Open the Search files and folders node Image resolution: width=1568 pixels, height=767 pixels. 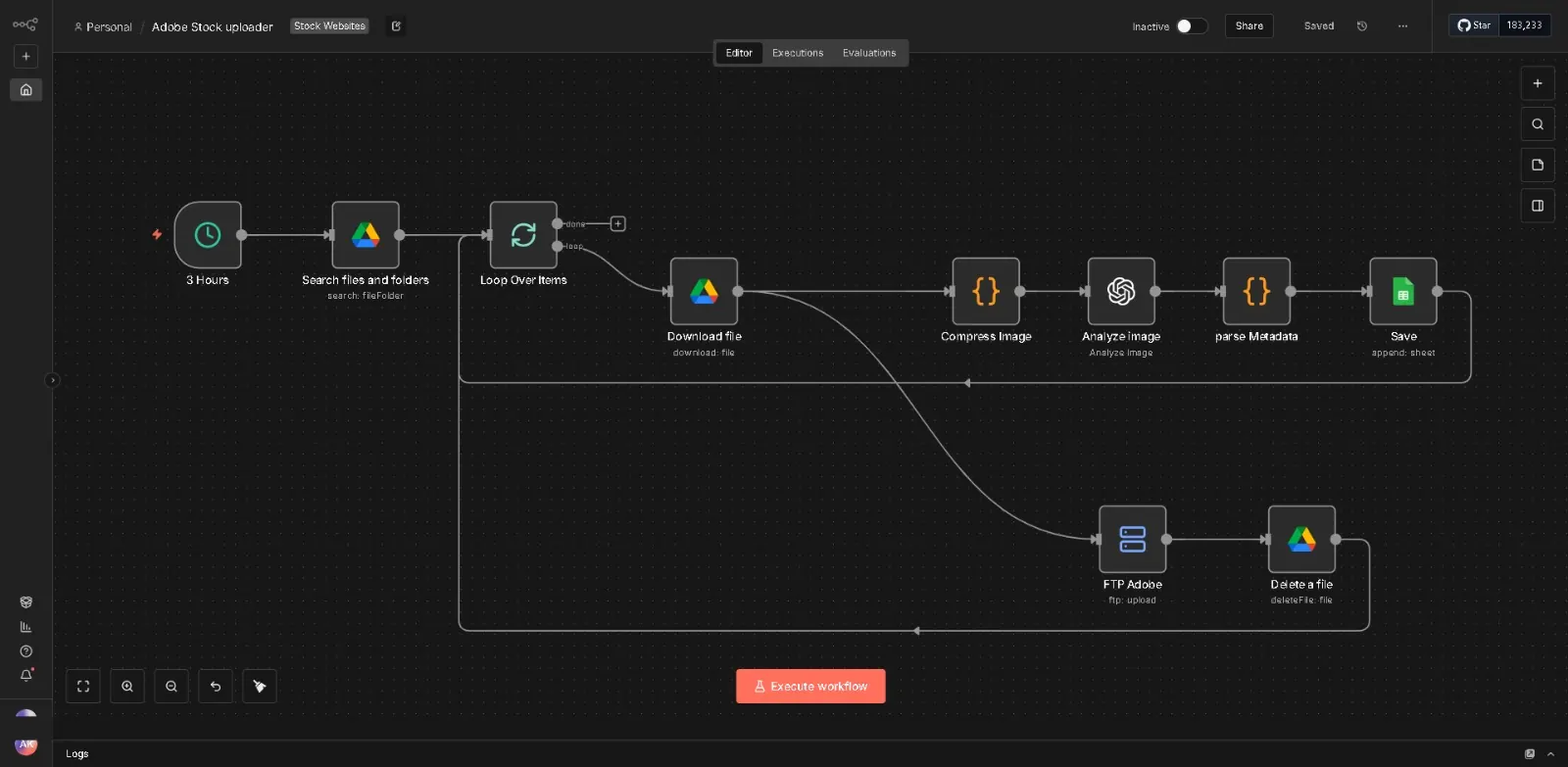366,235
